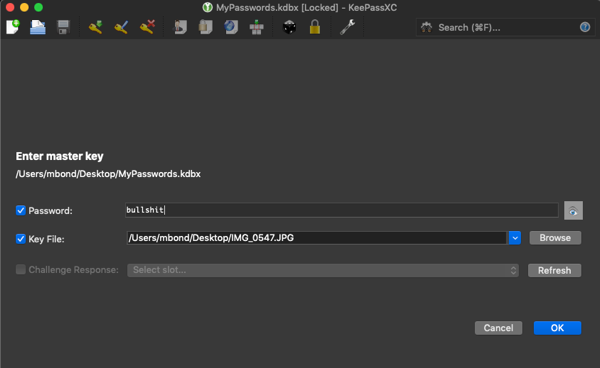The image size is (600, 368).
Task: Edit entry key with pencil icon
Action: (x=121, y=27)
